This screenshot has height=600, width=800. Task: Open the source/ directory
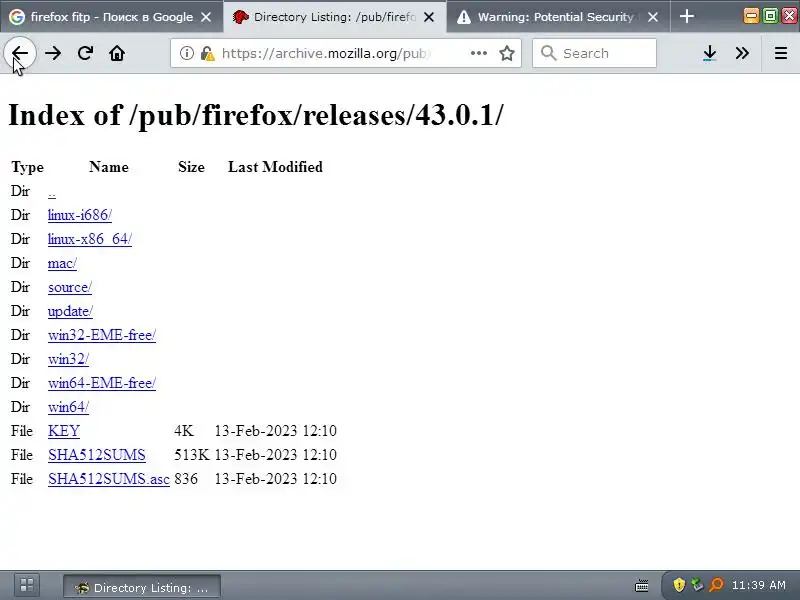point(70,287)
